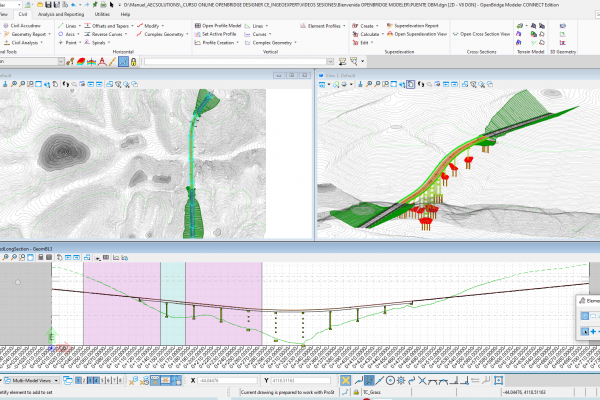This screenshot has height=400, width=600.
Task: Switch to the Utilities ribbon tab
Action: [x=102, y=15]
